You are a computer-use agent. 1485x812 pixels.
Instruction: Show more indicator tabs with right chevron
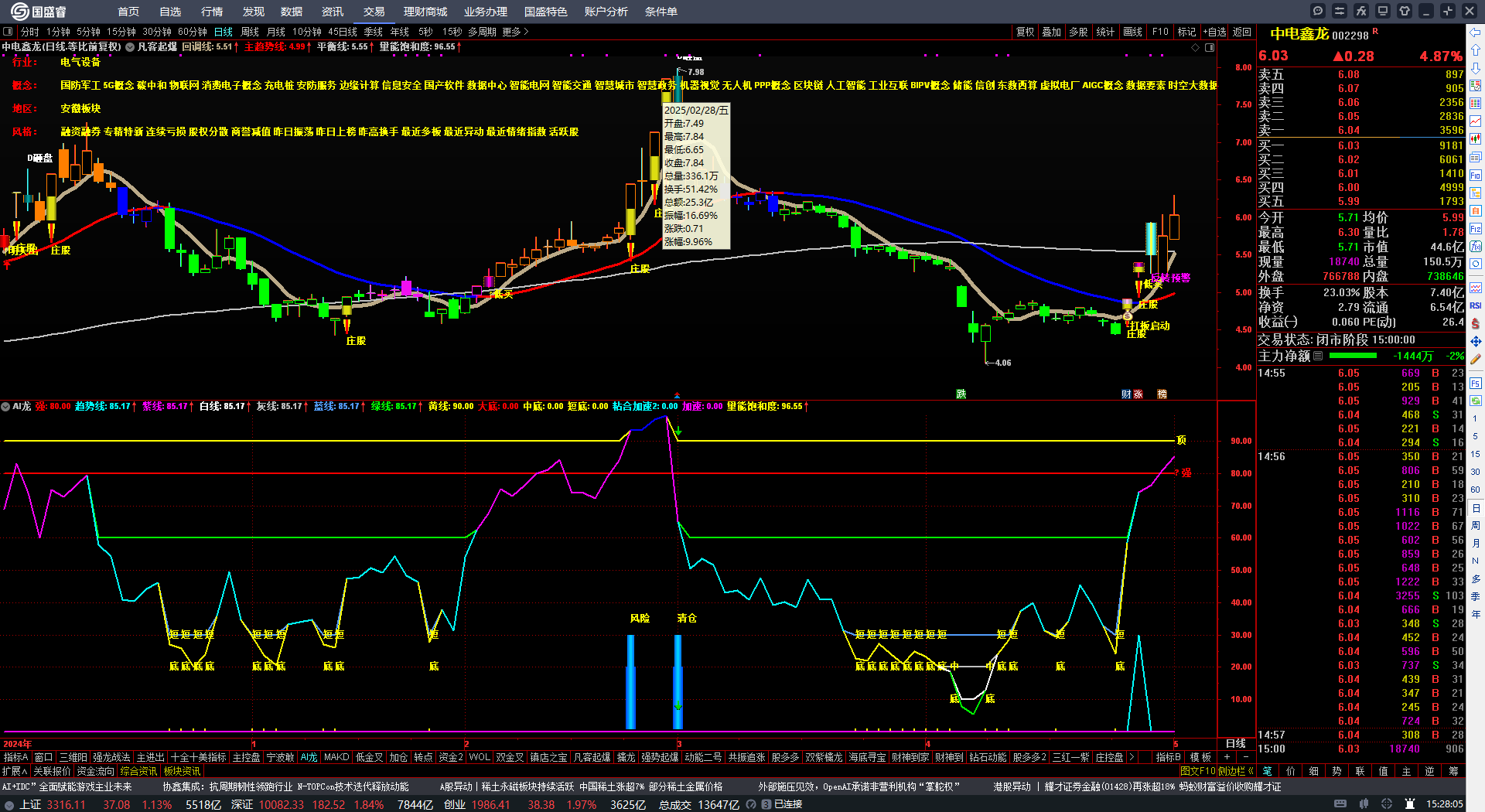pos(1132,757)
